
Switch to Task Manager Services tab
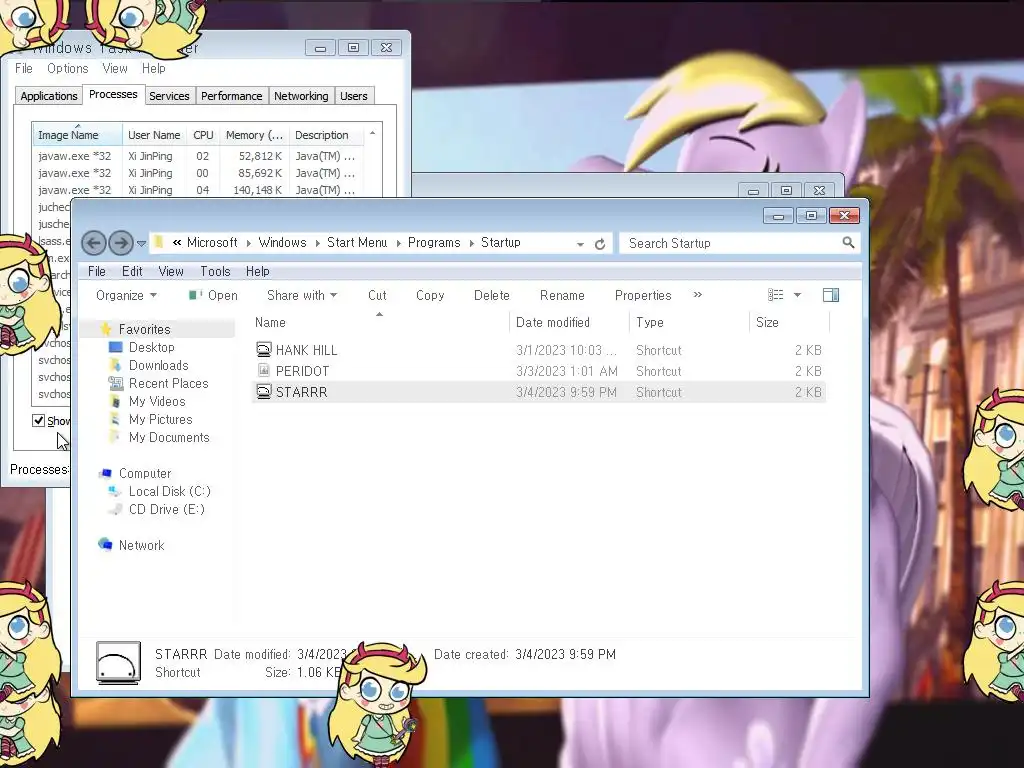pyautogui.click(x=169, y=96)
